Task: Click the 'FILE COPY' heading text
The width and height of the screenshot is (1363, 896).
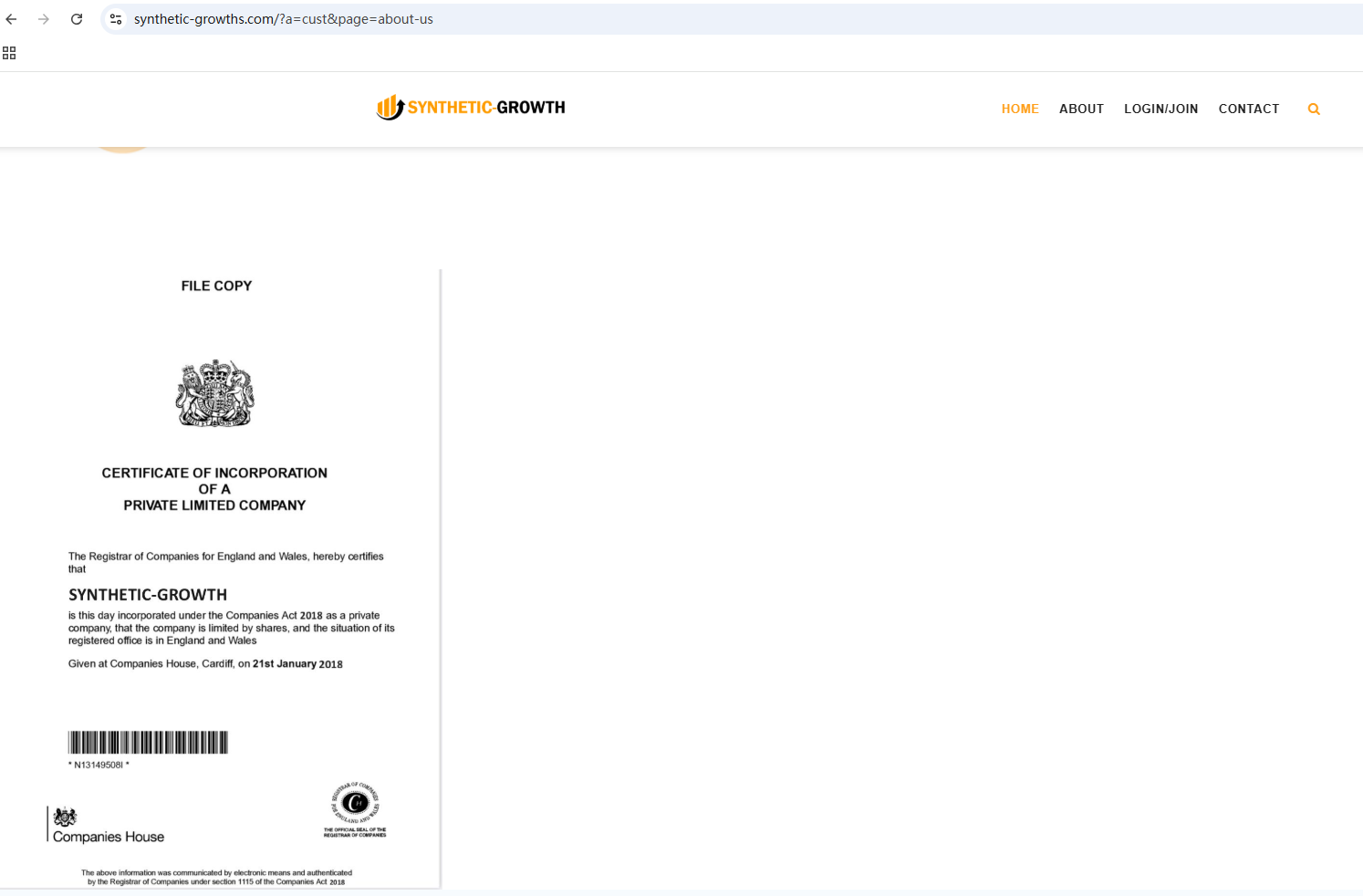Action: click(216, 286)
